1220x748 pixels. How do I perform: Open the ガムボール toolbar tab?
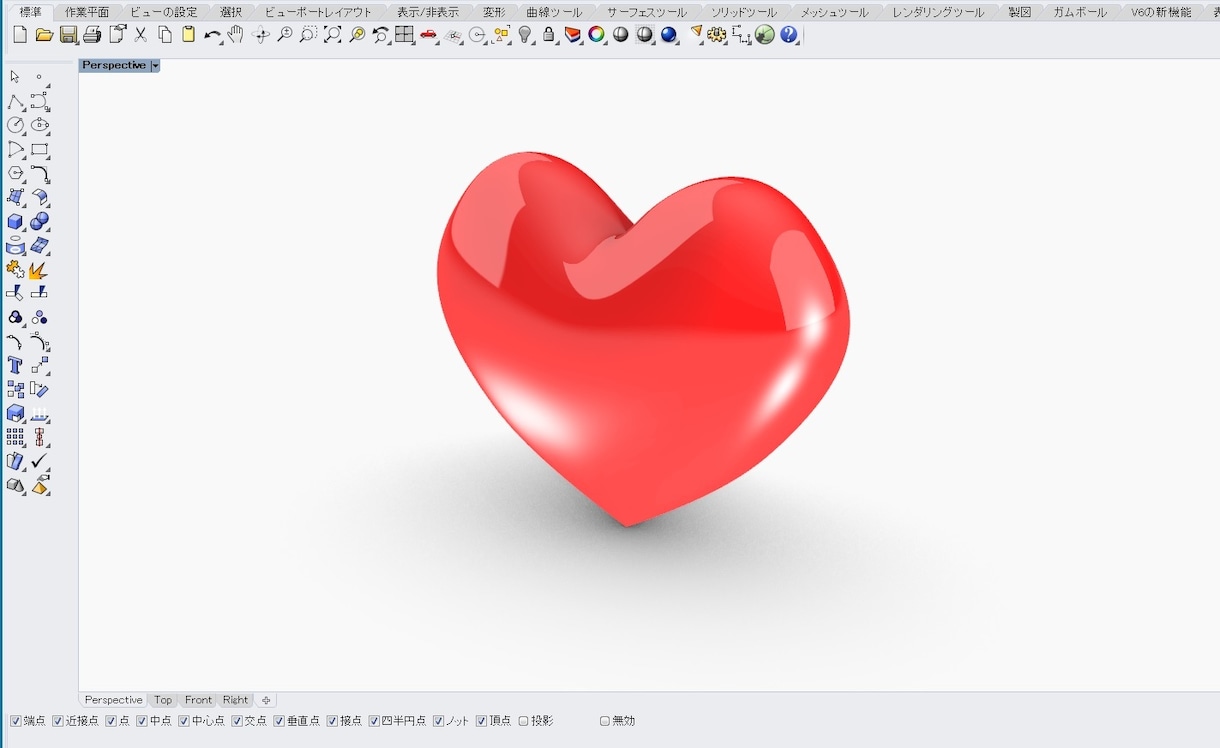1080,12
